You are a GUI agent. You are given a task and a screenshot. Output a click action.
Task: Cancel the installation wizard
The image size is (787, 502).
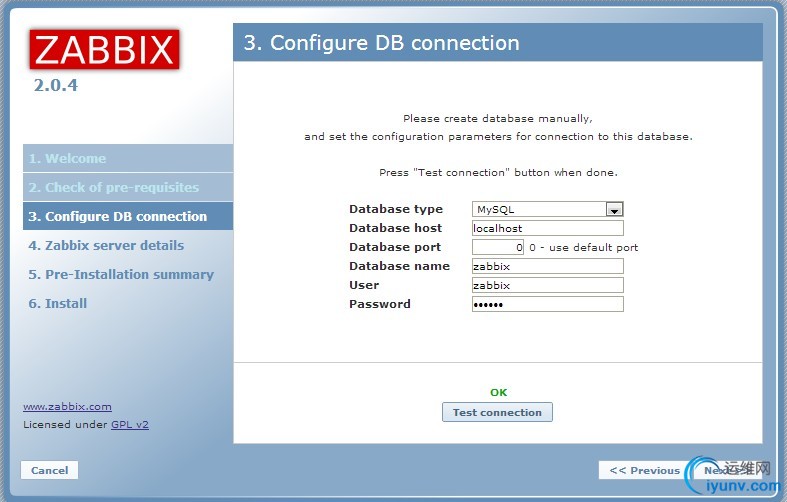[x=49, y=470]
